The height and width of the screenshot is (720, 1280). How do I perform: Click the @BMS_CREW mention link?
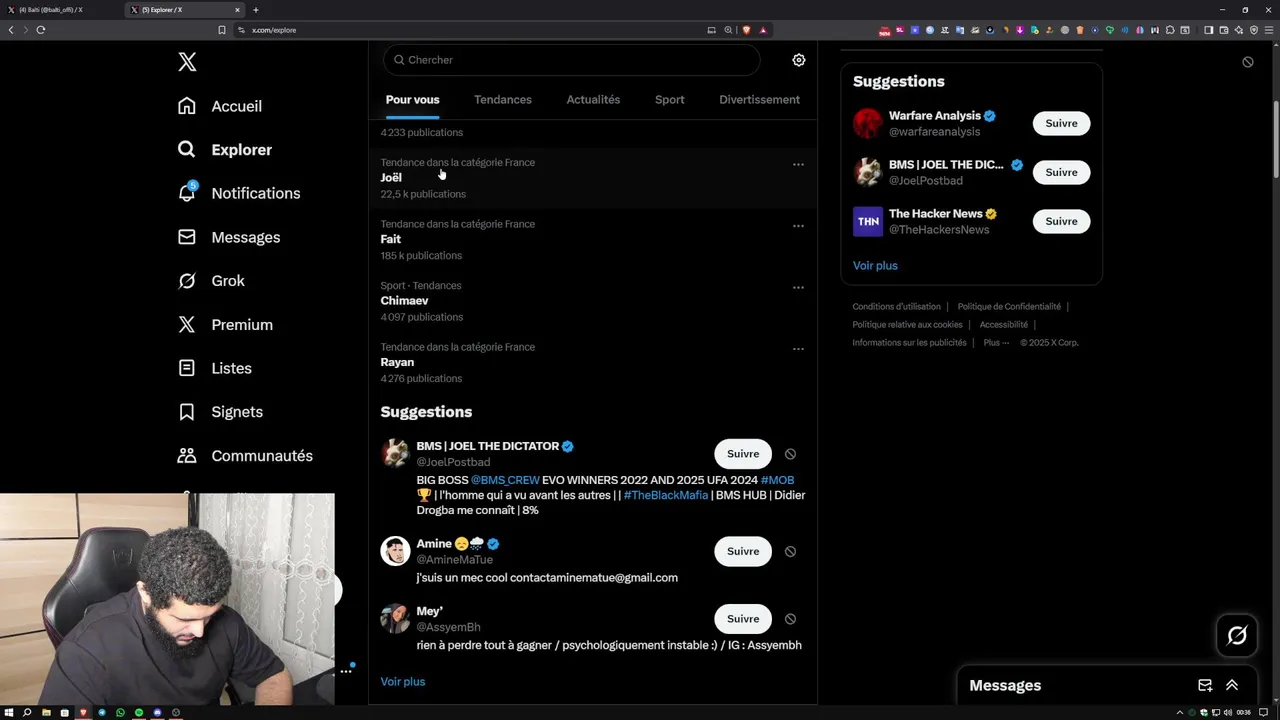(x=505, y=480)
